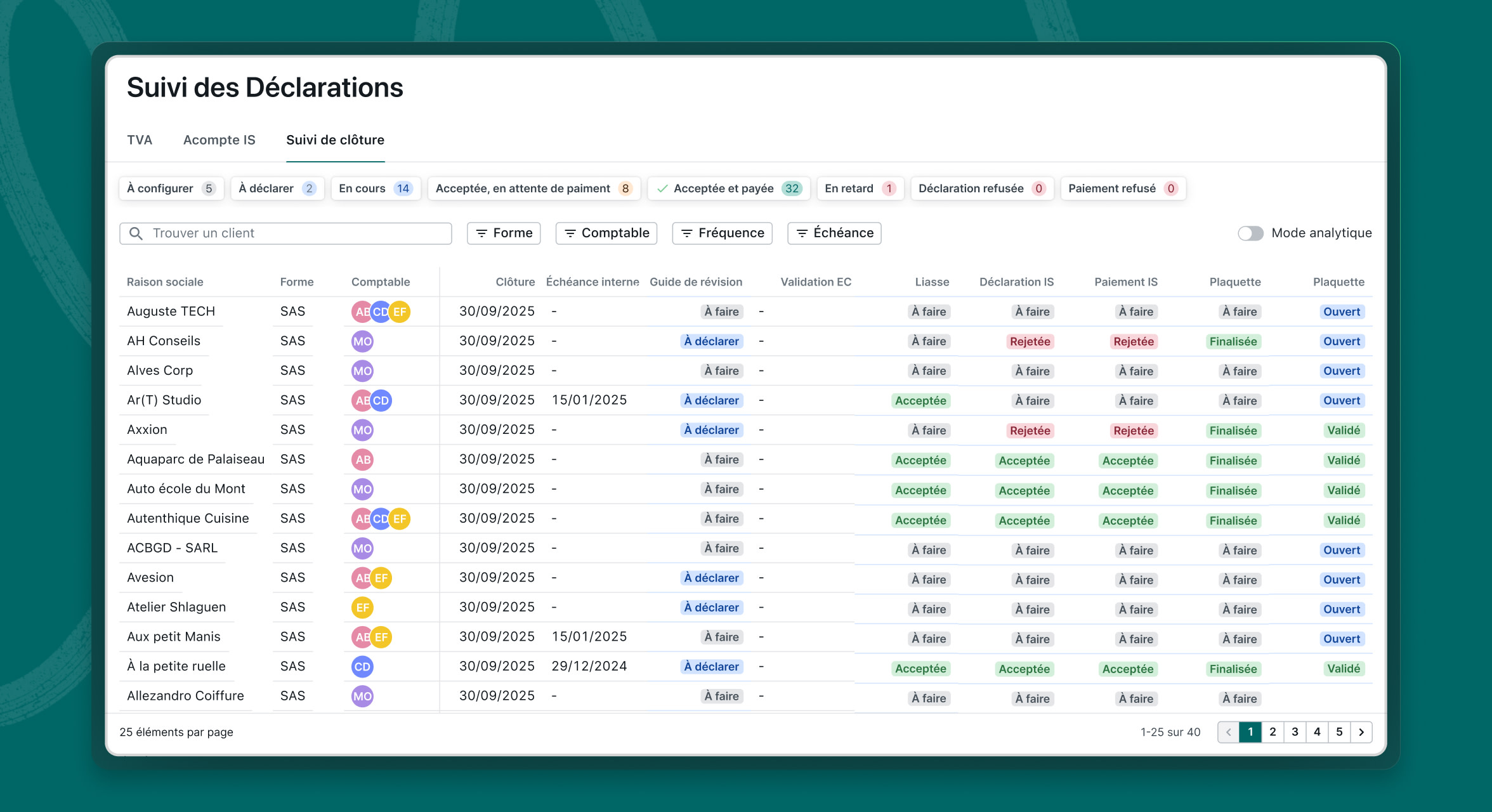Click Validé badge for À la petite ruelle
Viewport: 1492px width, 812px height.
pos(1344,669)
